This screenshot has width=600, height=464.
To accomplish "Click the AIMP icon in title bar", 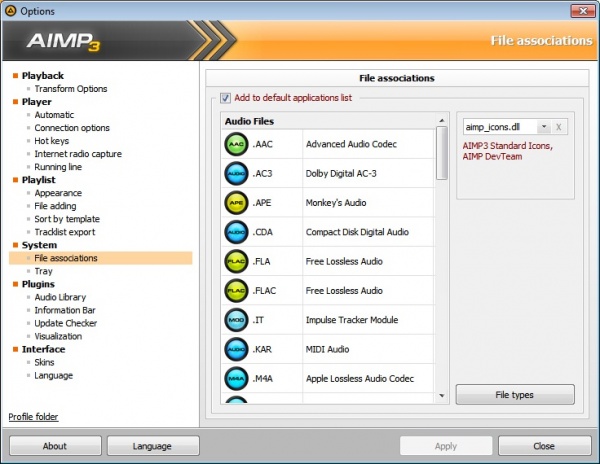I will click(10, 11).
